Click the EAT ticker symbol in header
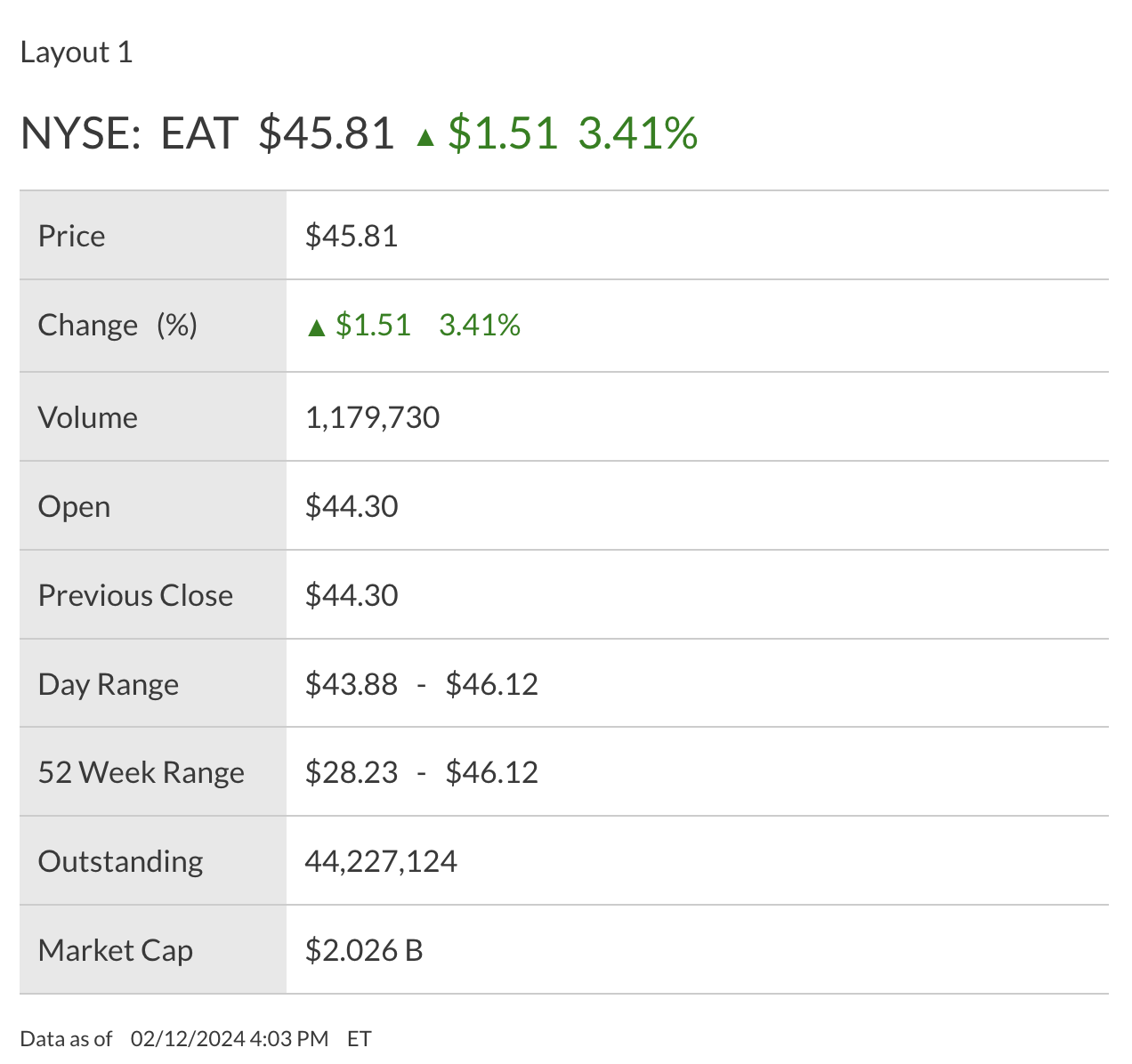 click(199, 133)
